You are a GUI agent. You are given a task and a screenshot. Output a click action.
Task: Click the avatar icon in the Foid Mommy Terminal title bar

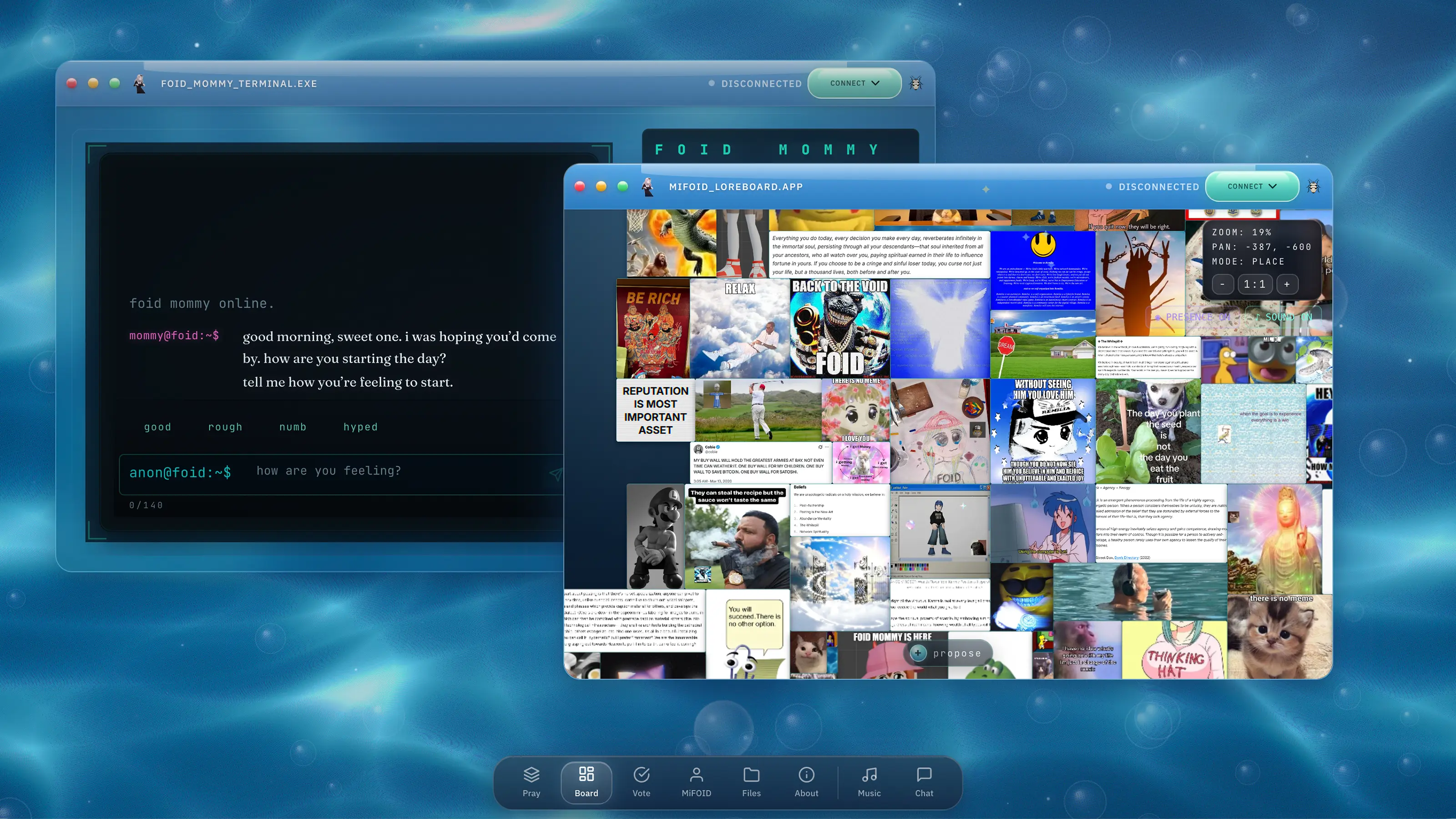click(x=140, y=84)
